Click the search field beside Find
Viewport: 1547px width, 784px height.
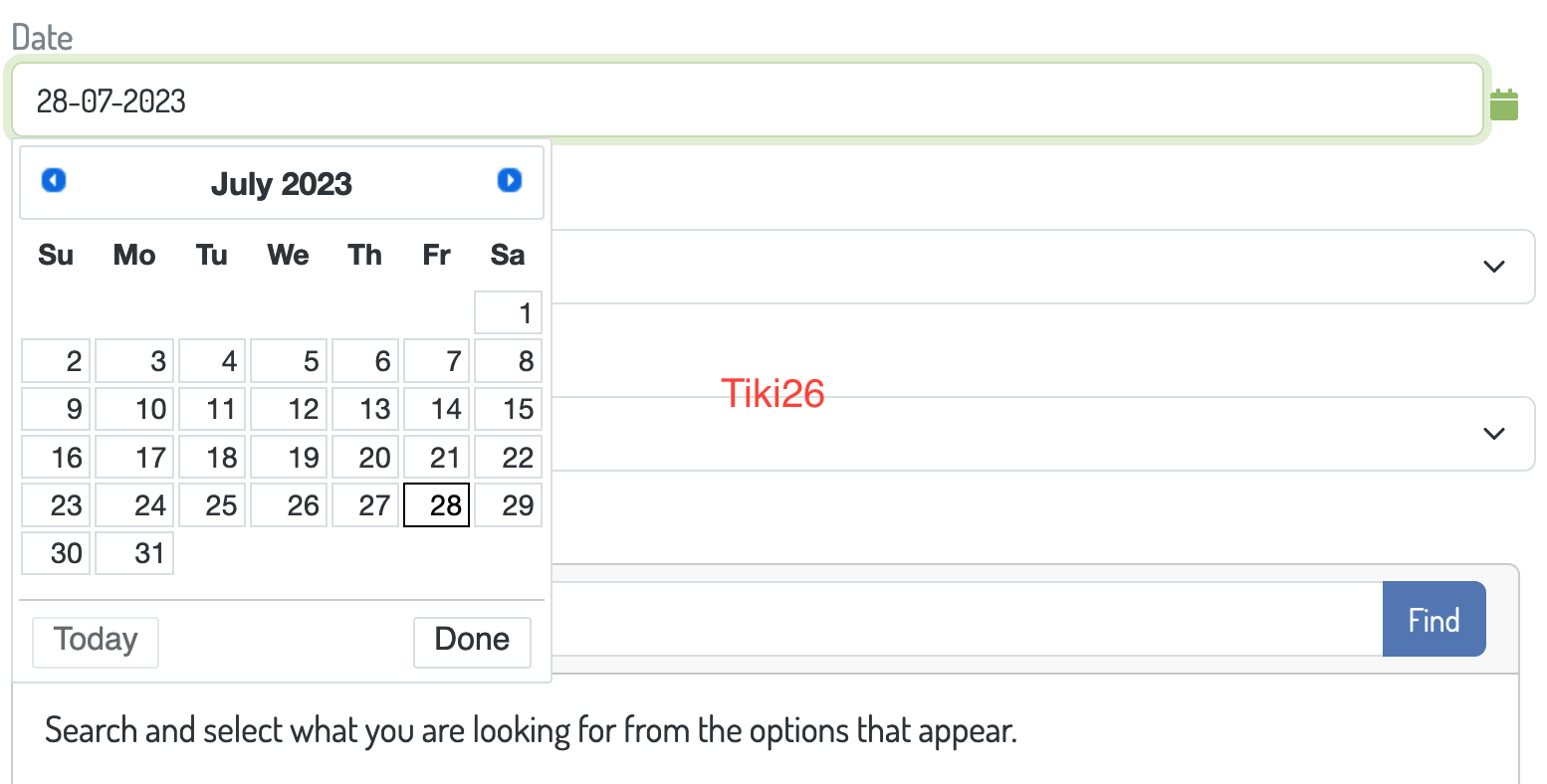point(966,619)
